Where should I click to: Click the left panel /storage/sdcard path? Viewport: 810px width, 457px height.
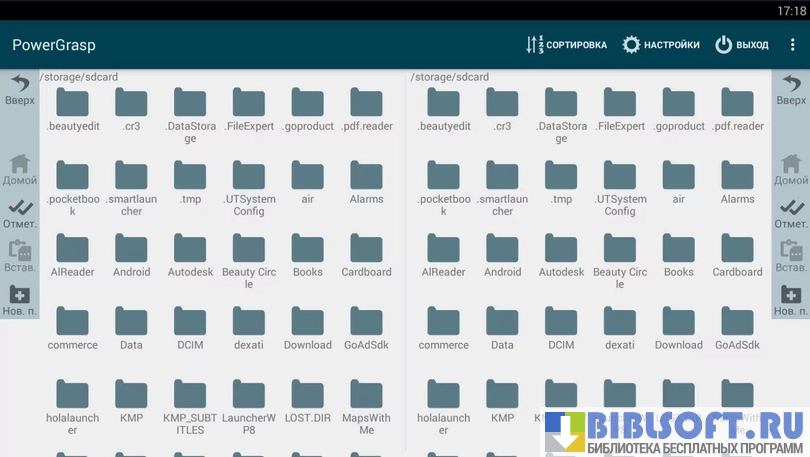(78, 77)
